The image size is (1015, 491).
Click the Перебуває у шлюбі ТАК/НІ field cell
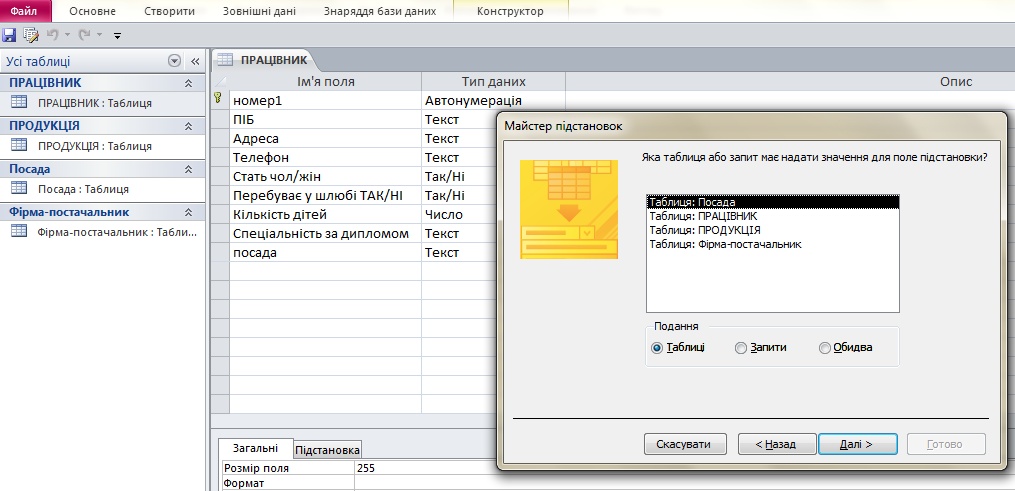point(326,195)
